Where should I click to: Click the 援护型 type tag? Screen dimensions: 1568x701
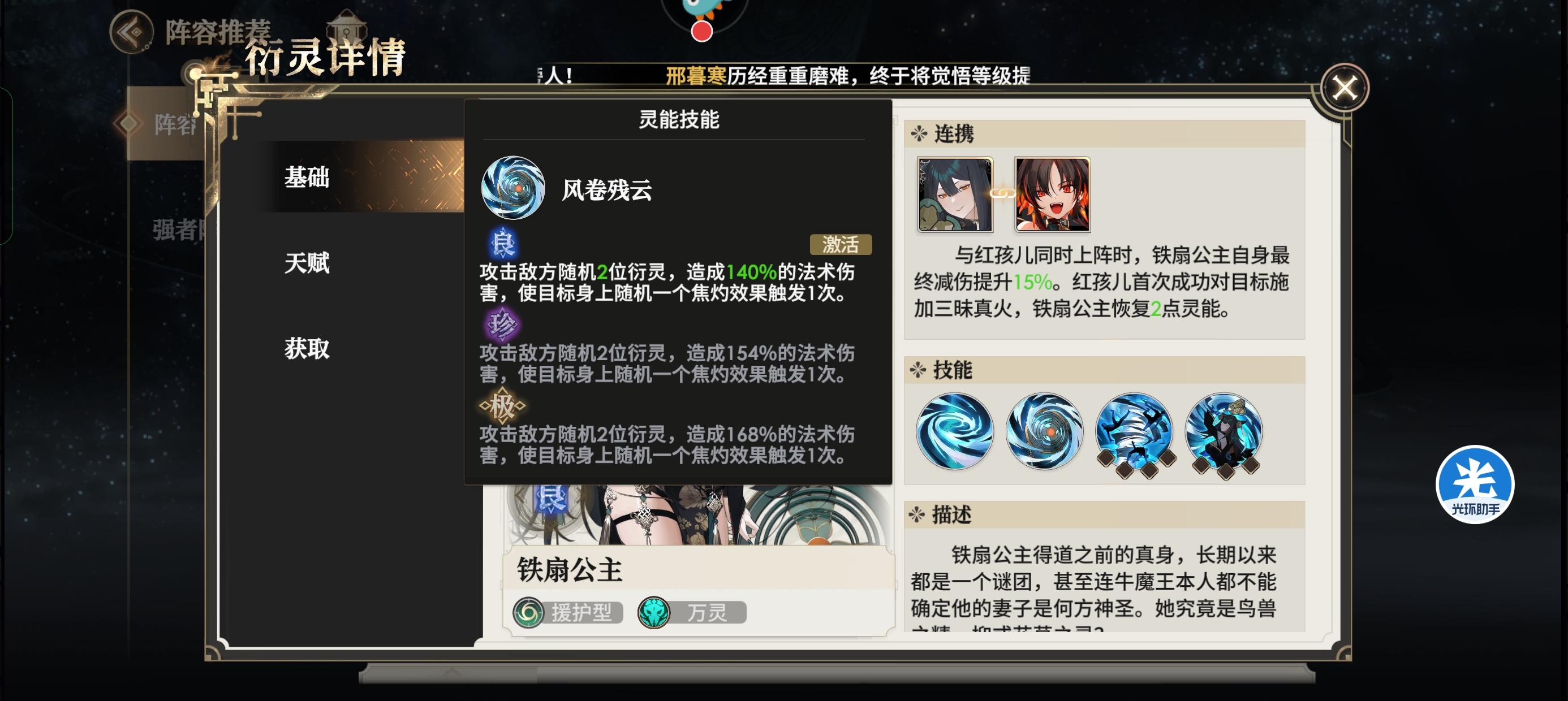coord(568,612)
